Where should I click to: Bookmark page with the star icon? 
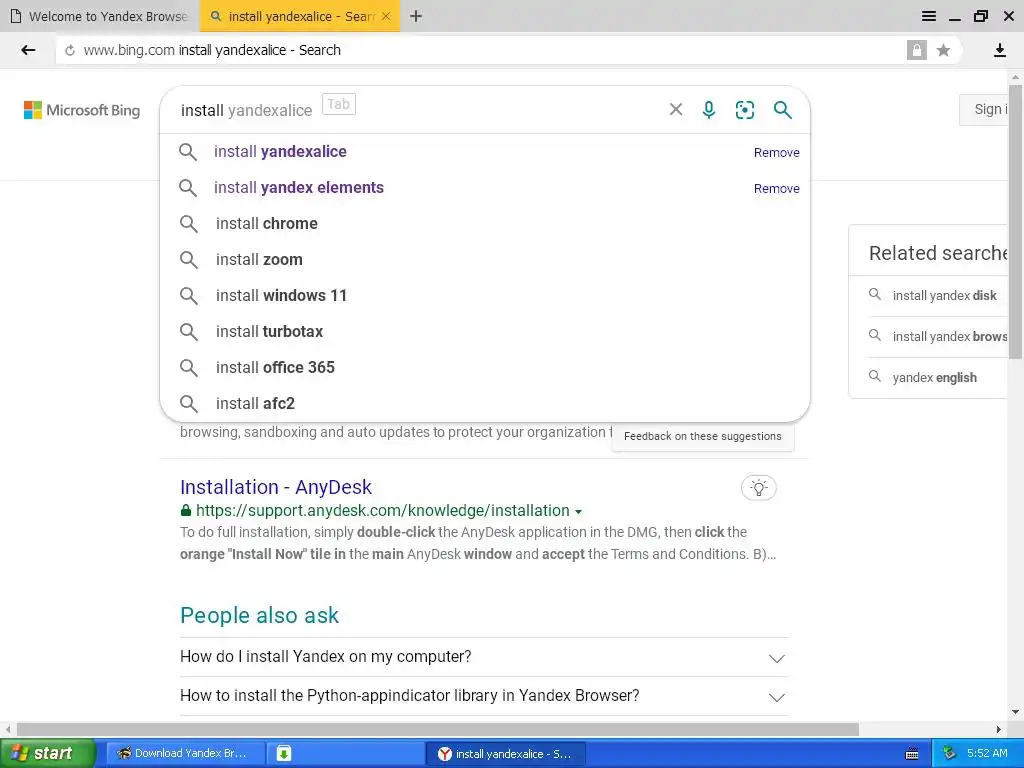(x=943, y=50)
